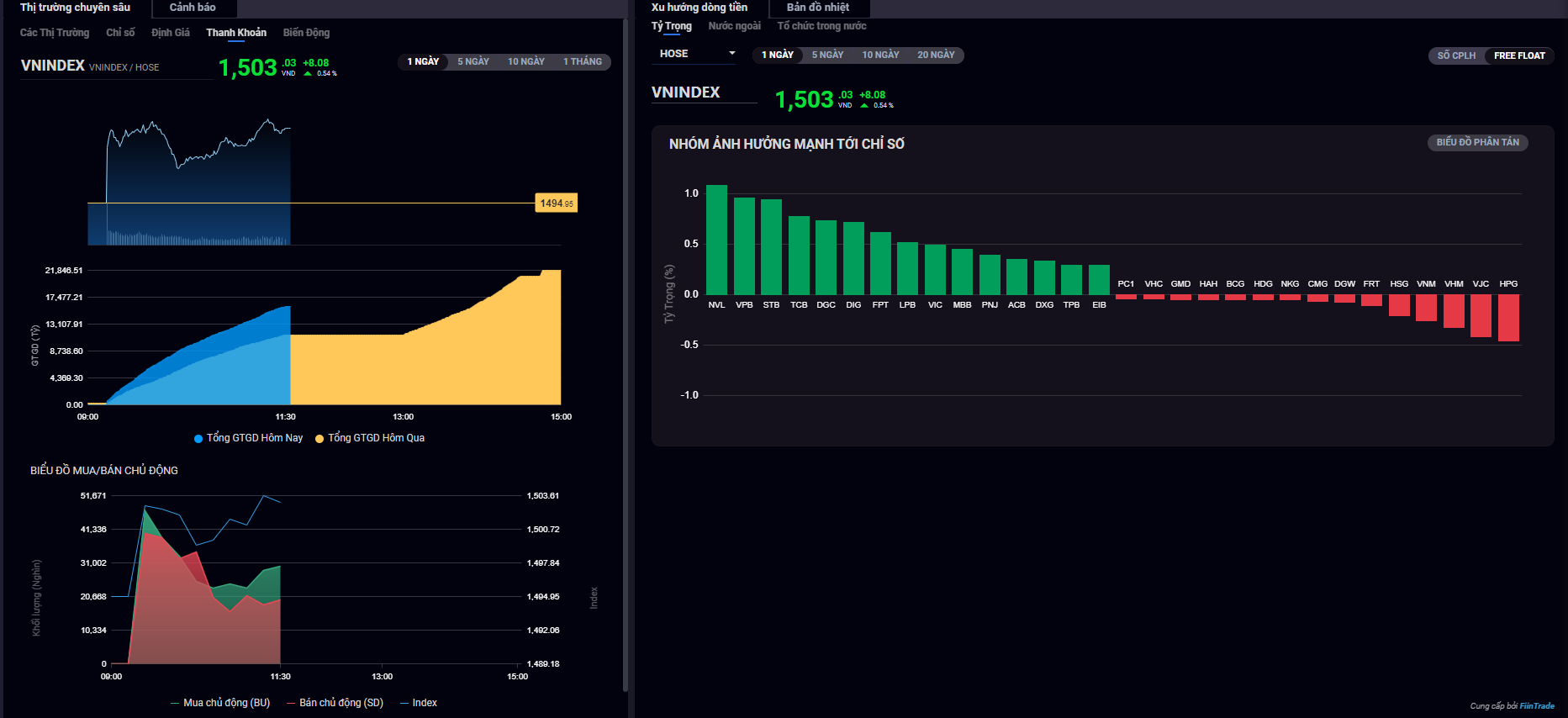Image resolution: width=1568 pixels, height=718 pixels.
Task: Open the Tổ chức trong nước view
Action: coord(821,26)
